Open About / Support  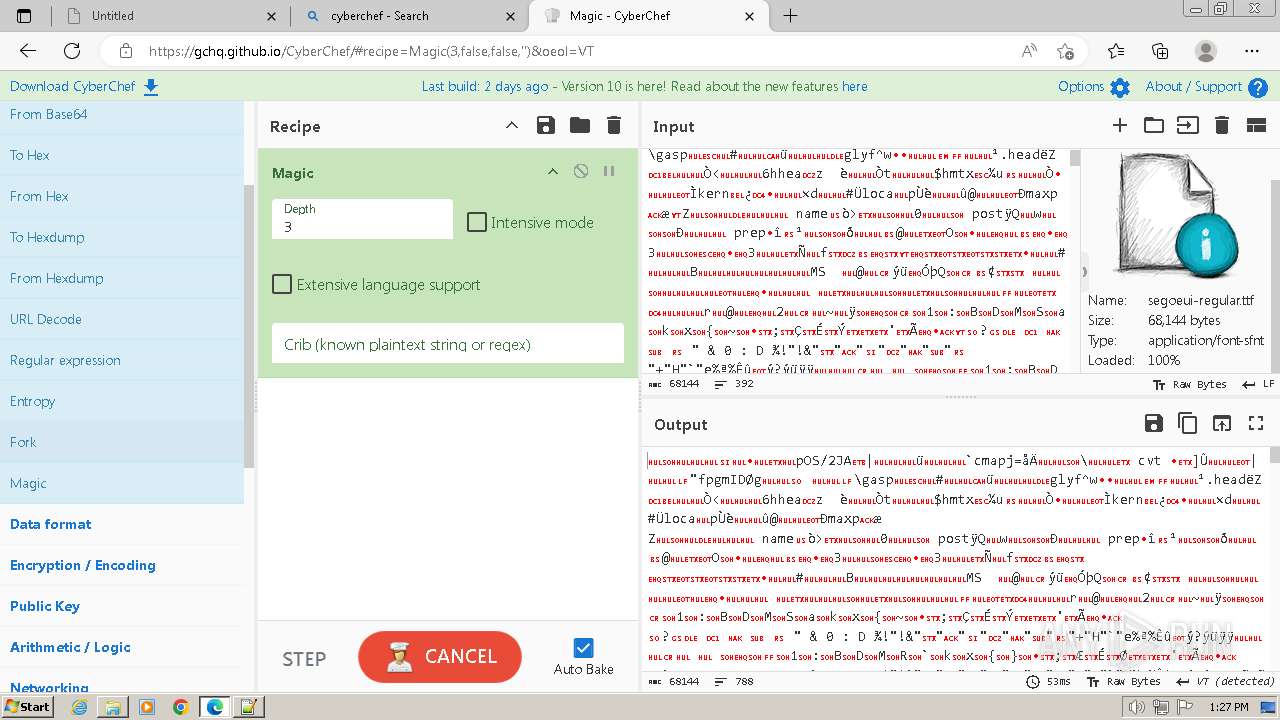pos(1206,87)
